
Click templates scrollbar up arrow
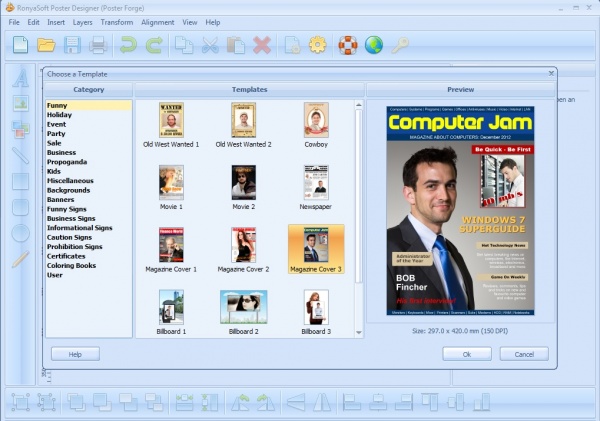359,104
